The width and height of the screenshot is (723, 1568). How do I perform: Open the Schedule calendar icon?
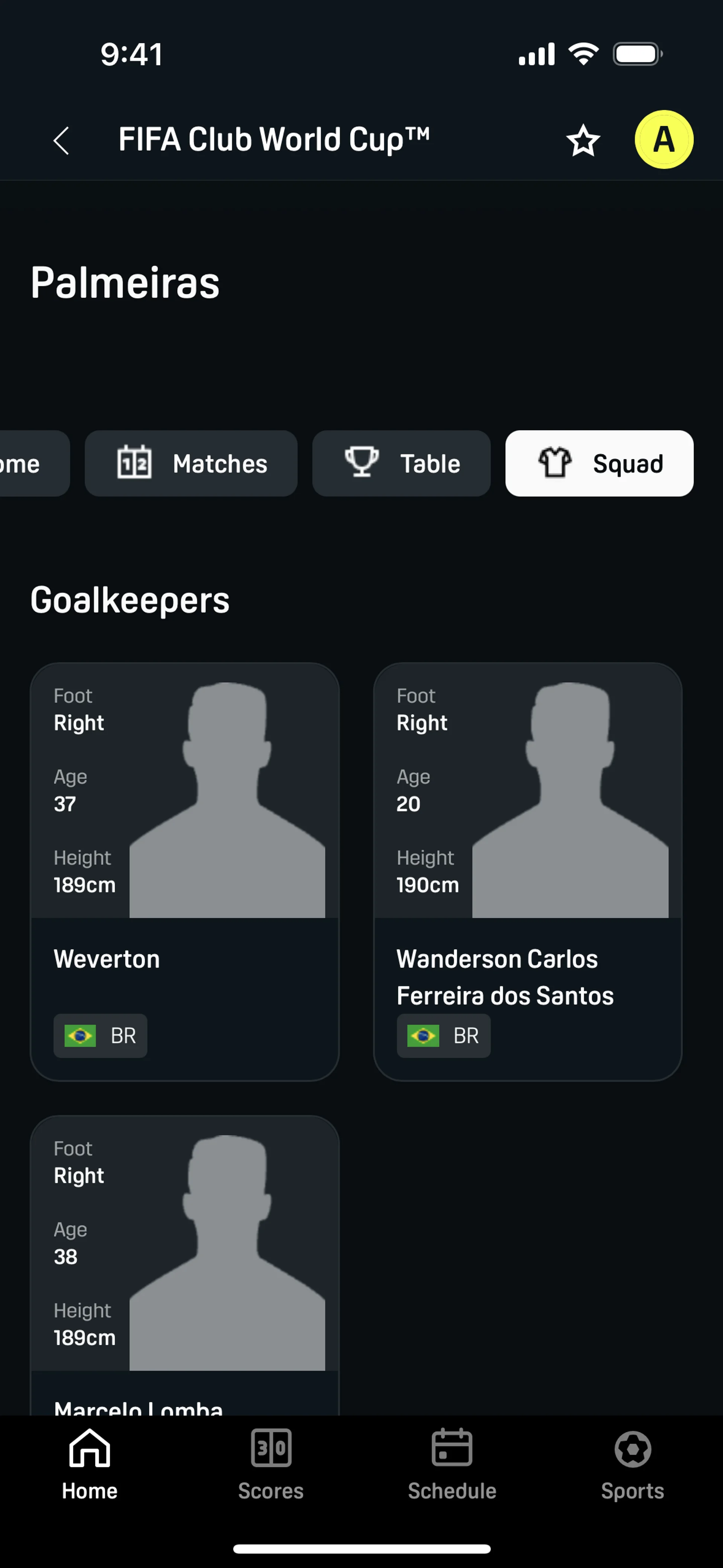[x=451, y=1449]
